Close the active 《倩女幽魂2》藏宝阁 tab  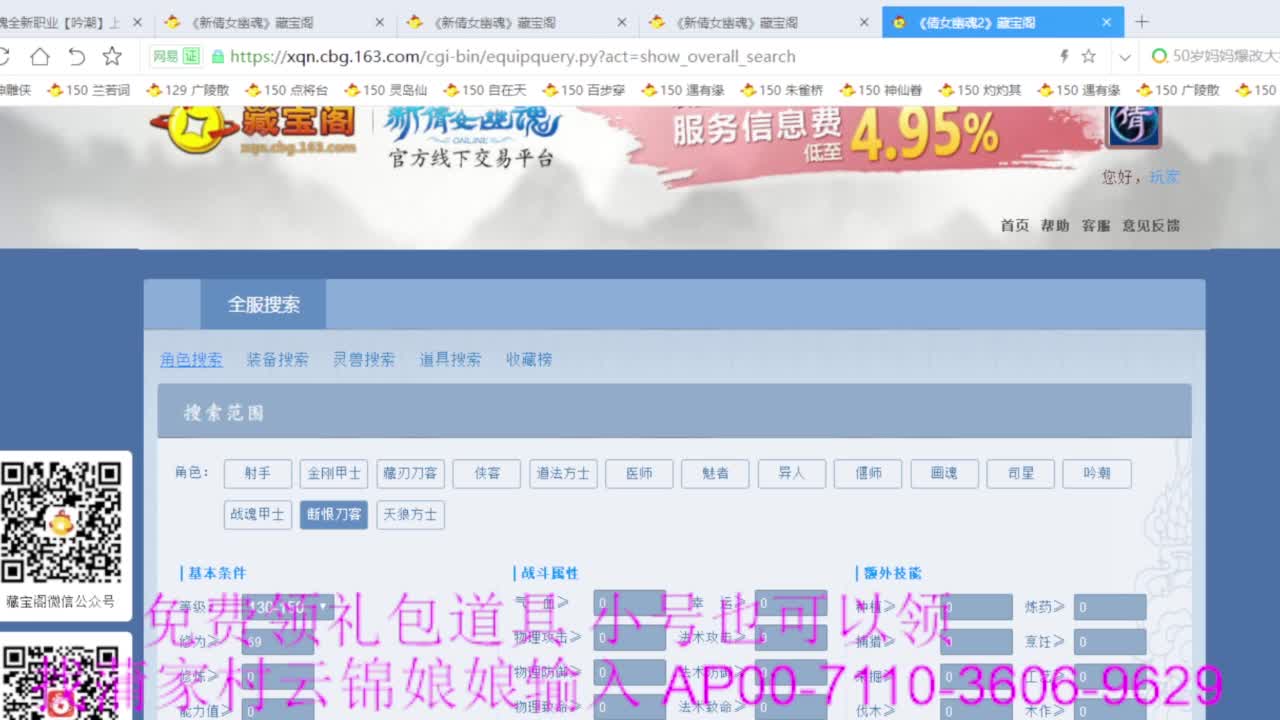1106,22
